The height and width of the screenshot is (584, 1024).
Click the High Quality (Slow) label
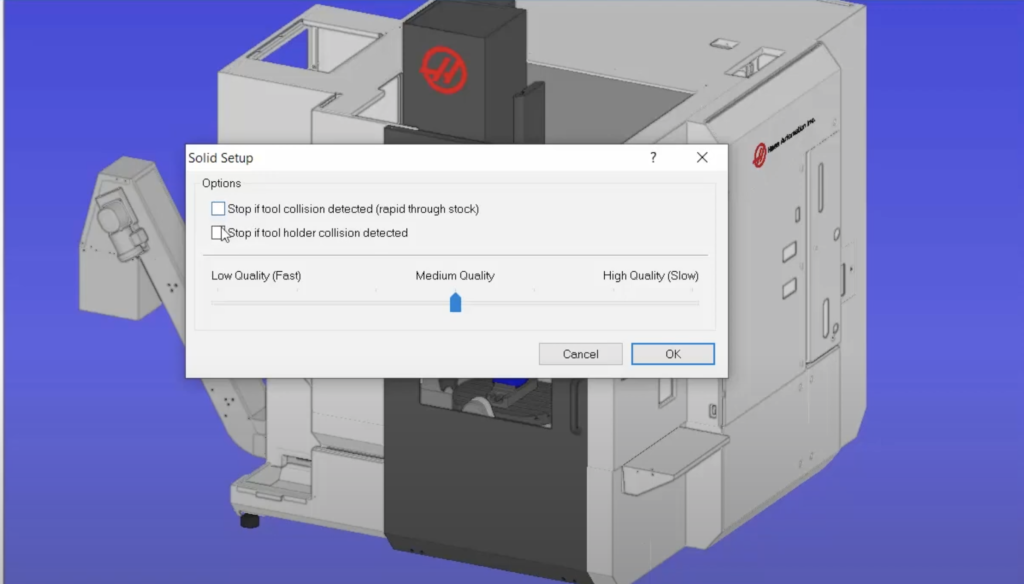(x=650, y=276)
